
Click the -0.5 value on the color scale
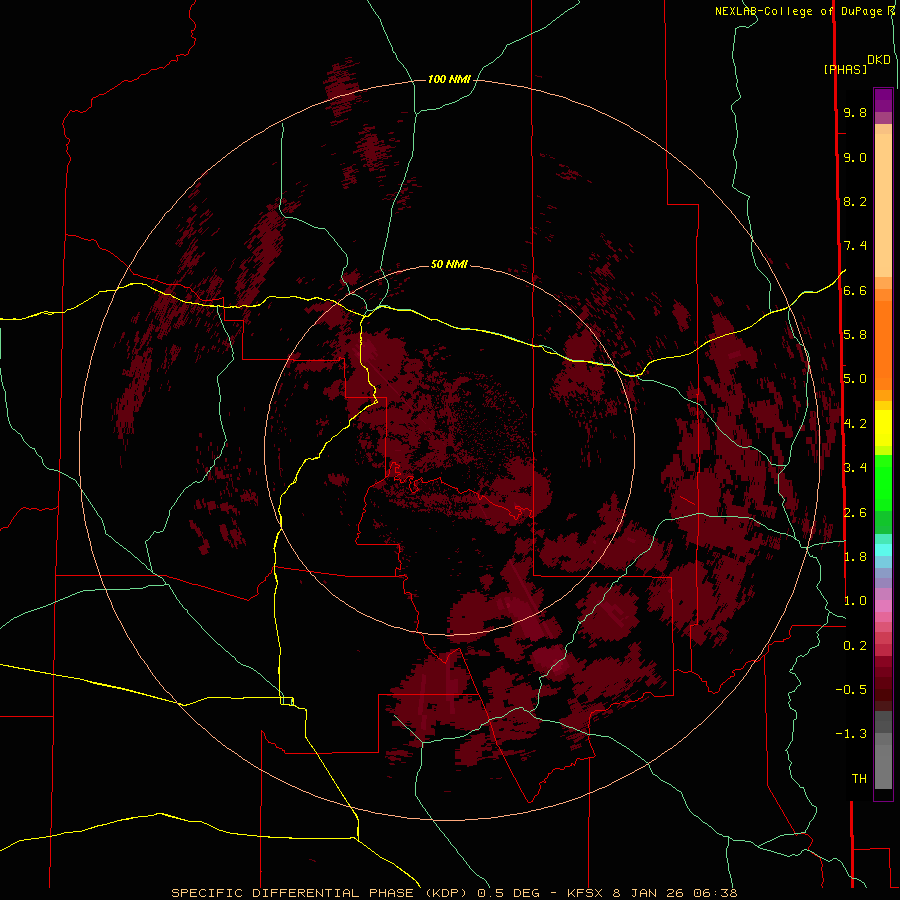(851, 690)
